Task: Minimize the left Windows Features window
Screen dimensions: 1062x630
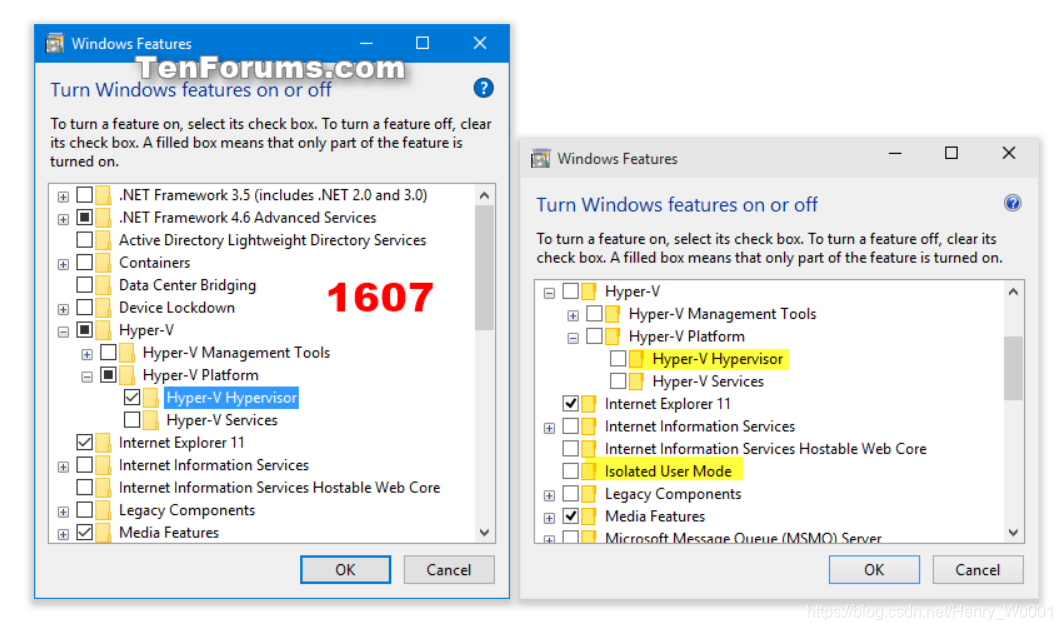Action: tap(366, 43)
